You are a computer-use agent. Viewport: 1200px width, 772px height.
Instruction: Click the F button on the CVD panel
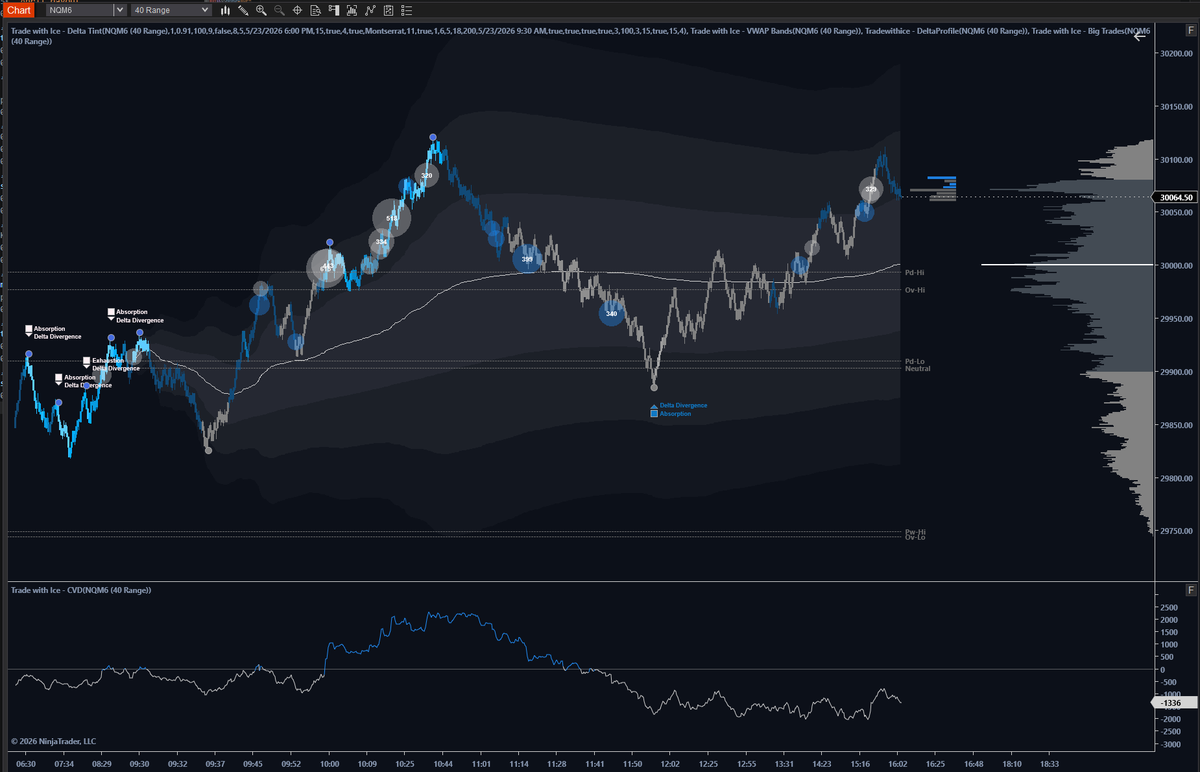click(1191, 591)
